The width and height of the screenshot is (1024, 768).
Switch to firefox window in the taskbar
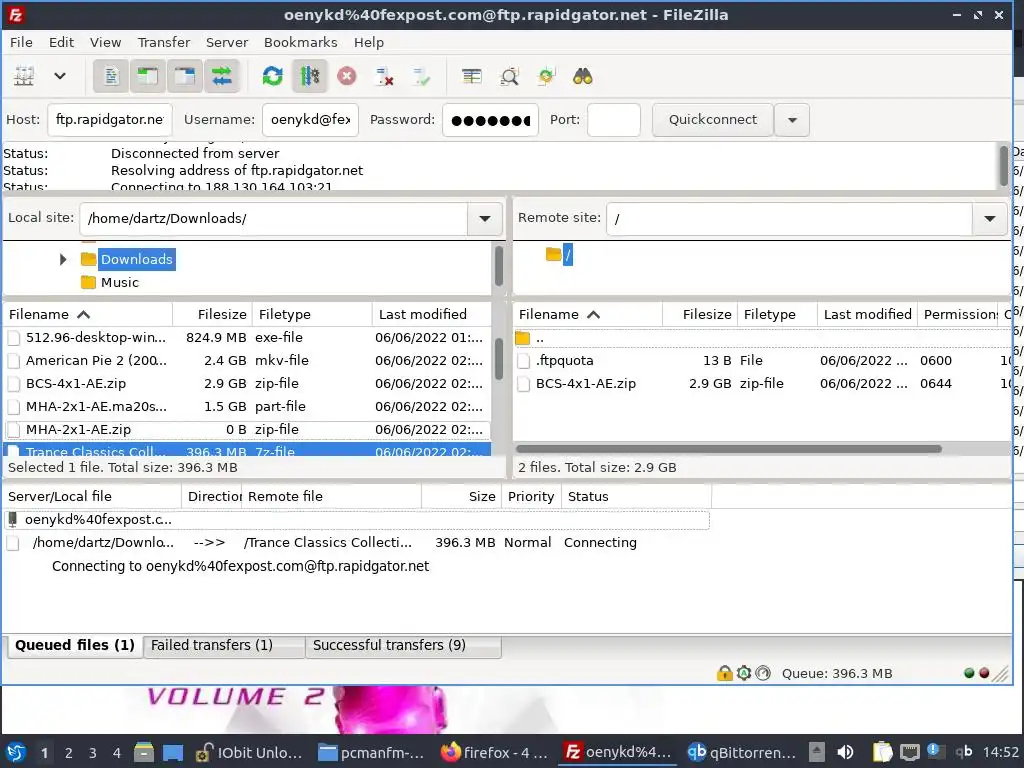point(494,752)
